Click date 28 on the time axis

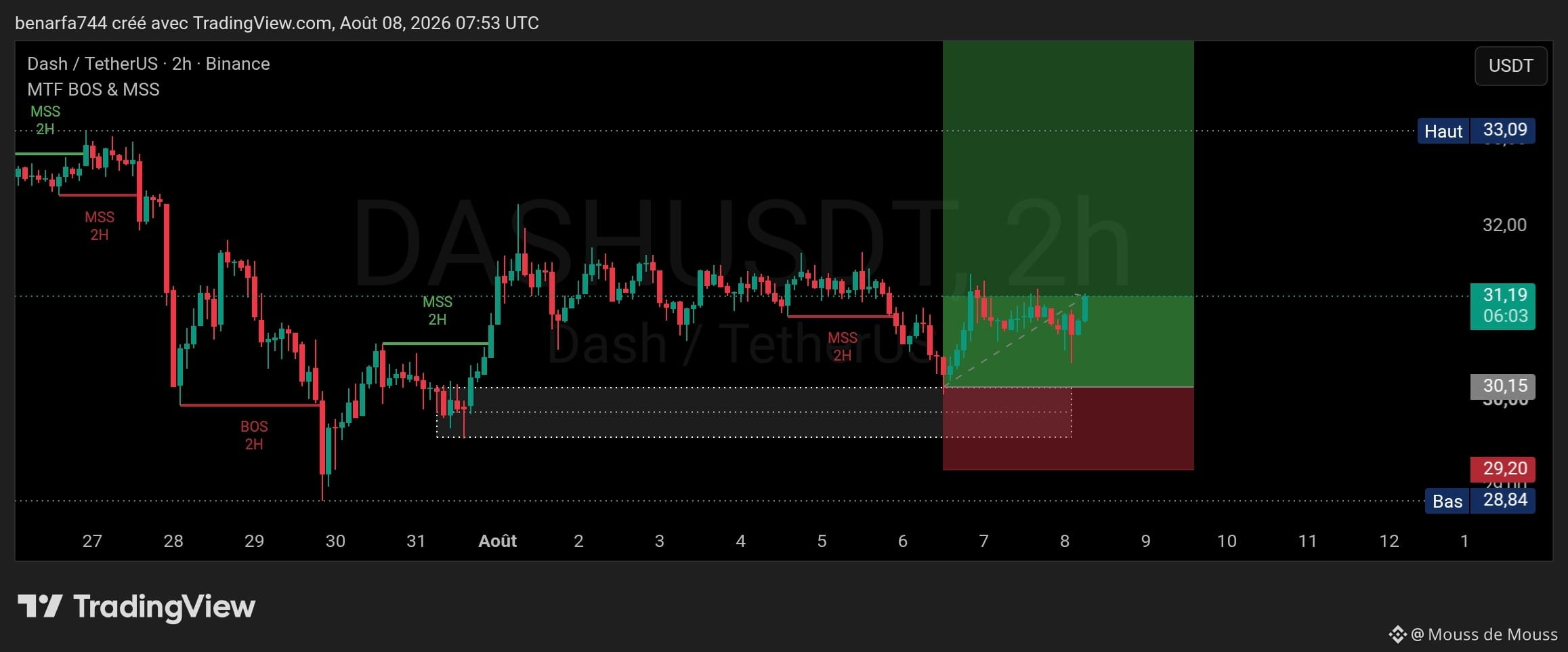click(x=173, y=541)
